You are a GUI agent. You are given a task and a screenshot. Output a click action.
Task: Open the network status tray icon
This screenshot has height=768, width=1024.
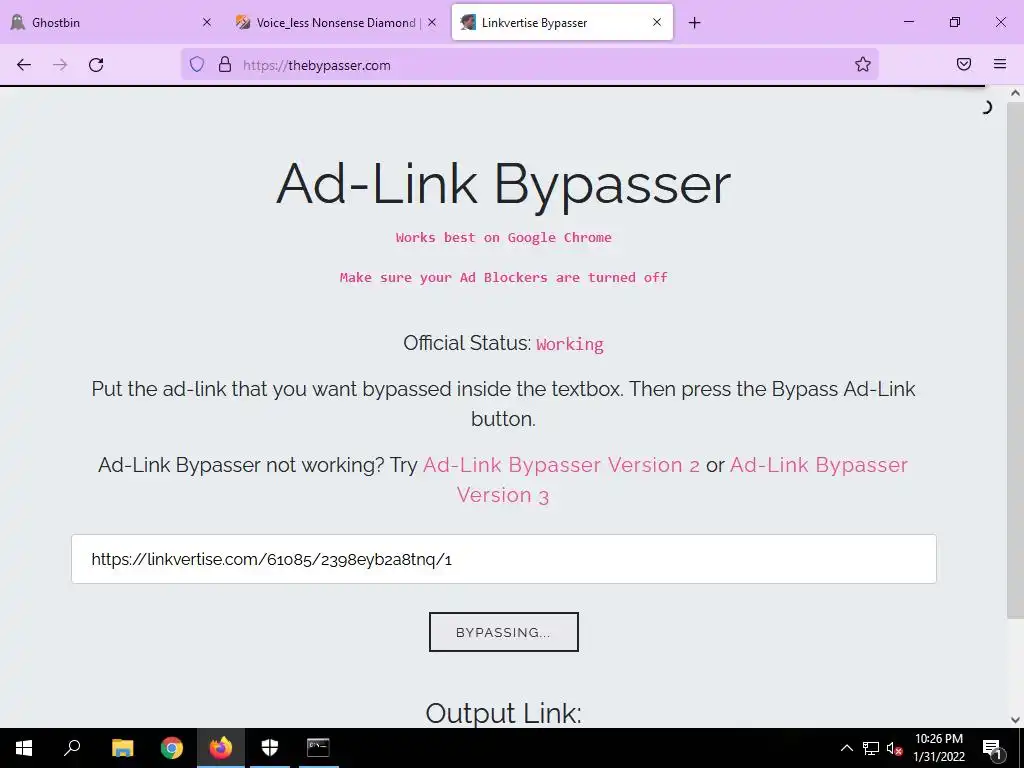point(871,748)
